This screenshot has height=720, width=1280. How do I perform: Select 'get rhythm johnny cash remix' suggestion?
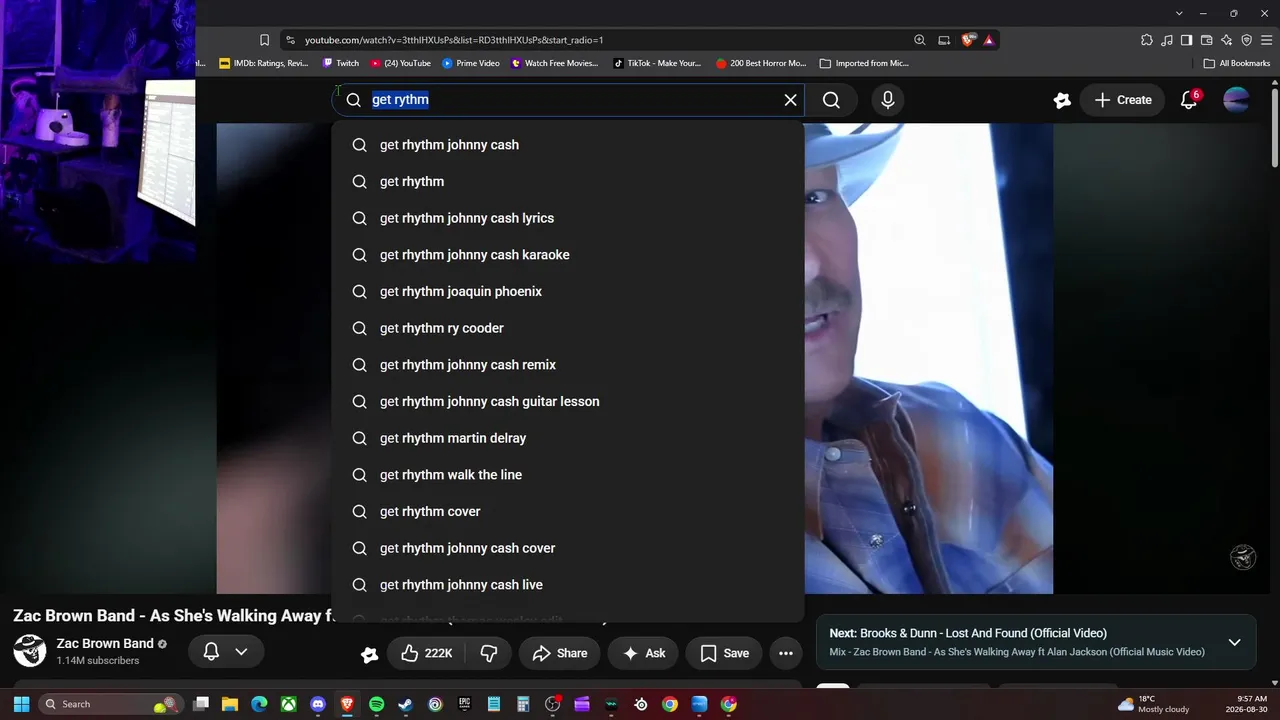click(x=568, y=365)
